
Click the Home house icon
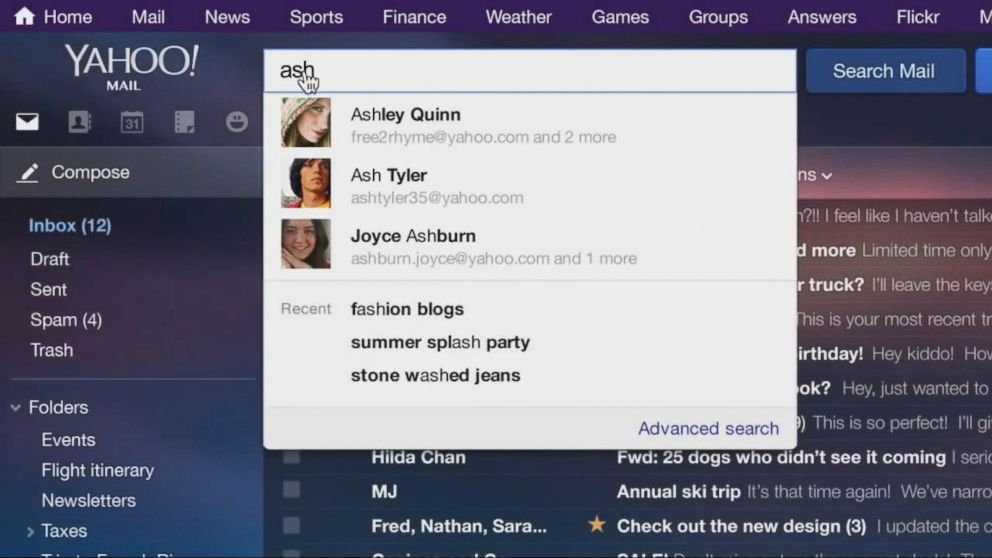click(24, 16)
